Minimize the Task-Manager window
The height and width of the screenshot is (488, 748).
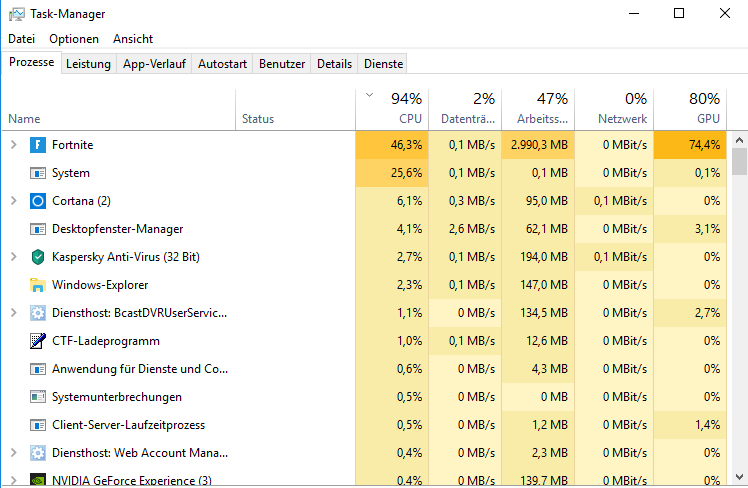[x=634, y=13]
